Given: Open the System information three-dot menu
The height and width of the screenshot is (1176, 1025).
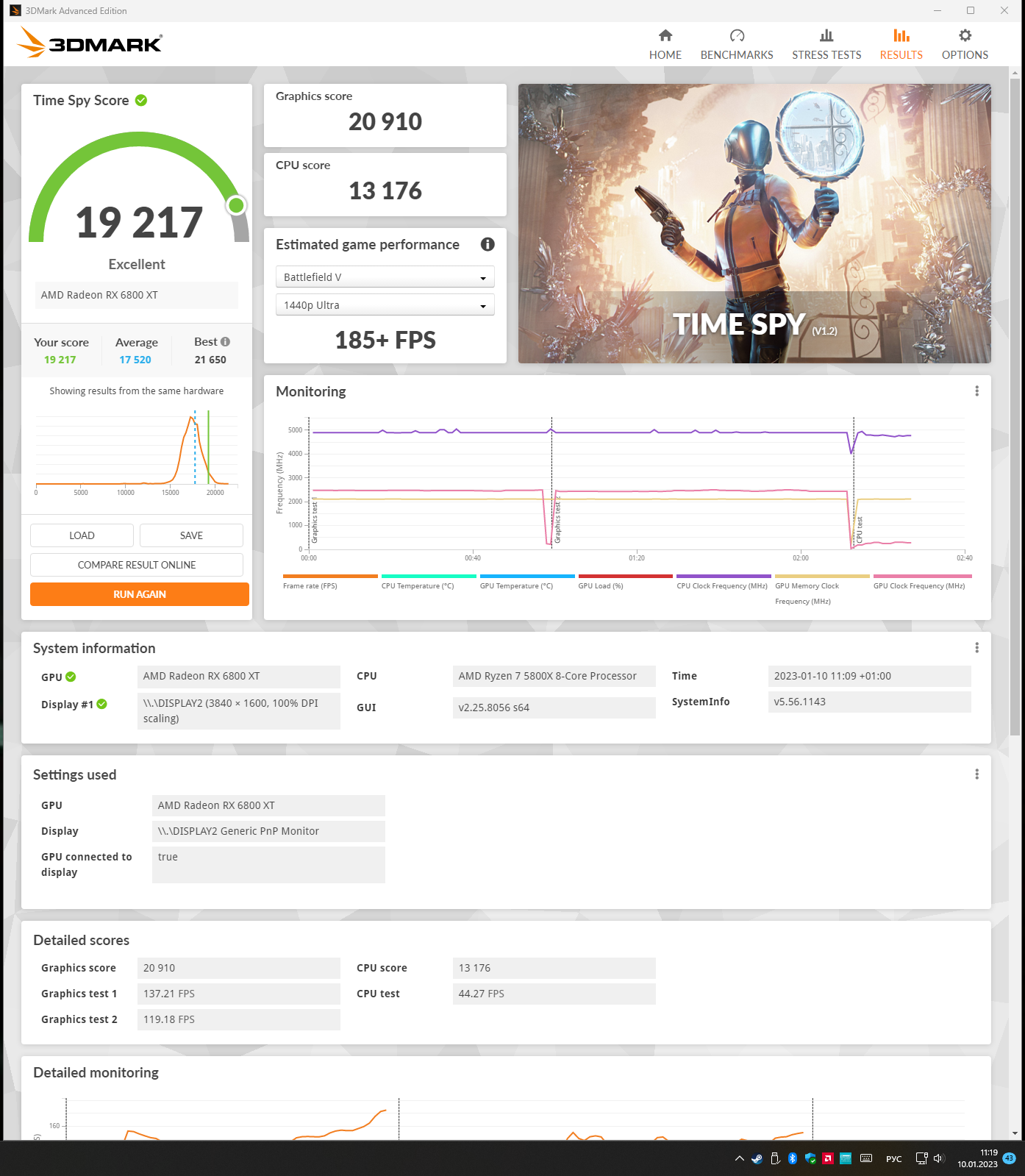Looking at the screenshot, I should click(x=976, y=648).
